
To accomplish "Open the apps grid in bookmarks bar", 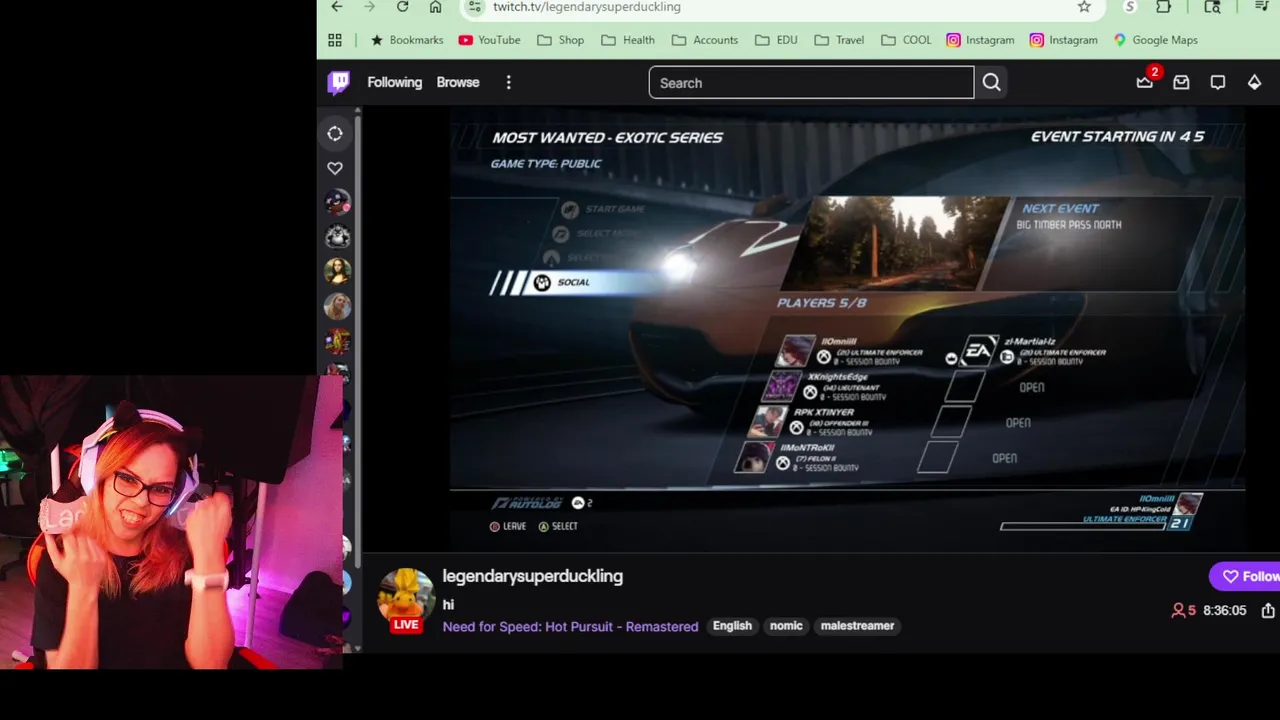I will pos(335,40).
